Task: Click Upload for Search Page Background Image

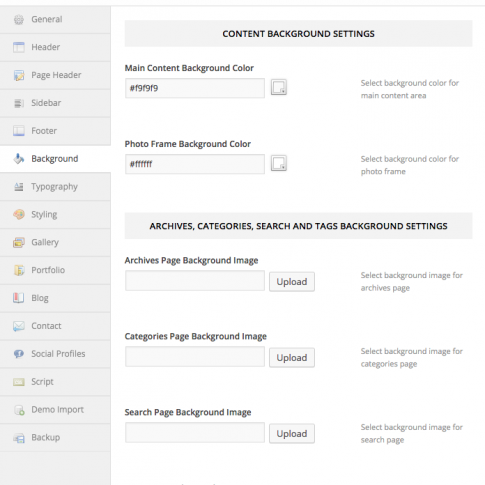Action: [x=292, y=434]
